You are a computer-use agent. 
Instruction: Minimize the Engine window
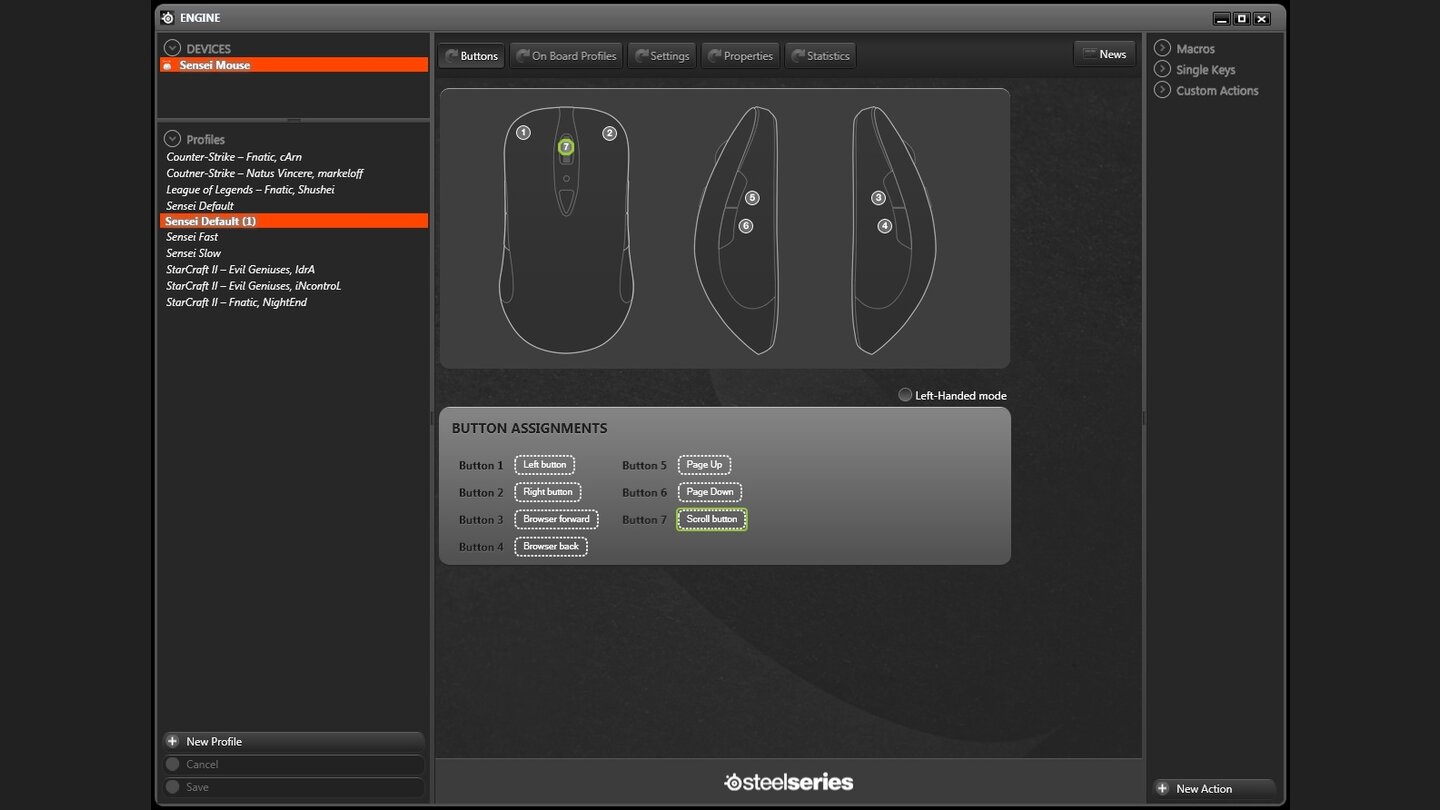(1221, 19)
